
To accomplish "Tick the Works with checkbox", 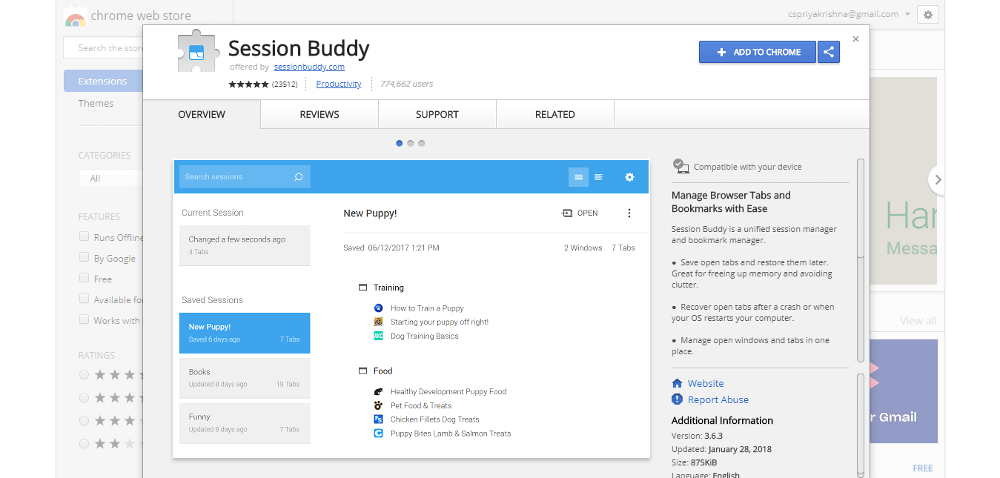I will point(84,320).
